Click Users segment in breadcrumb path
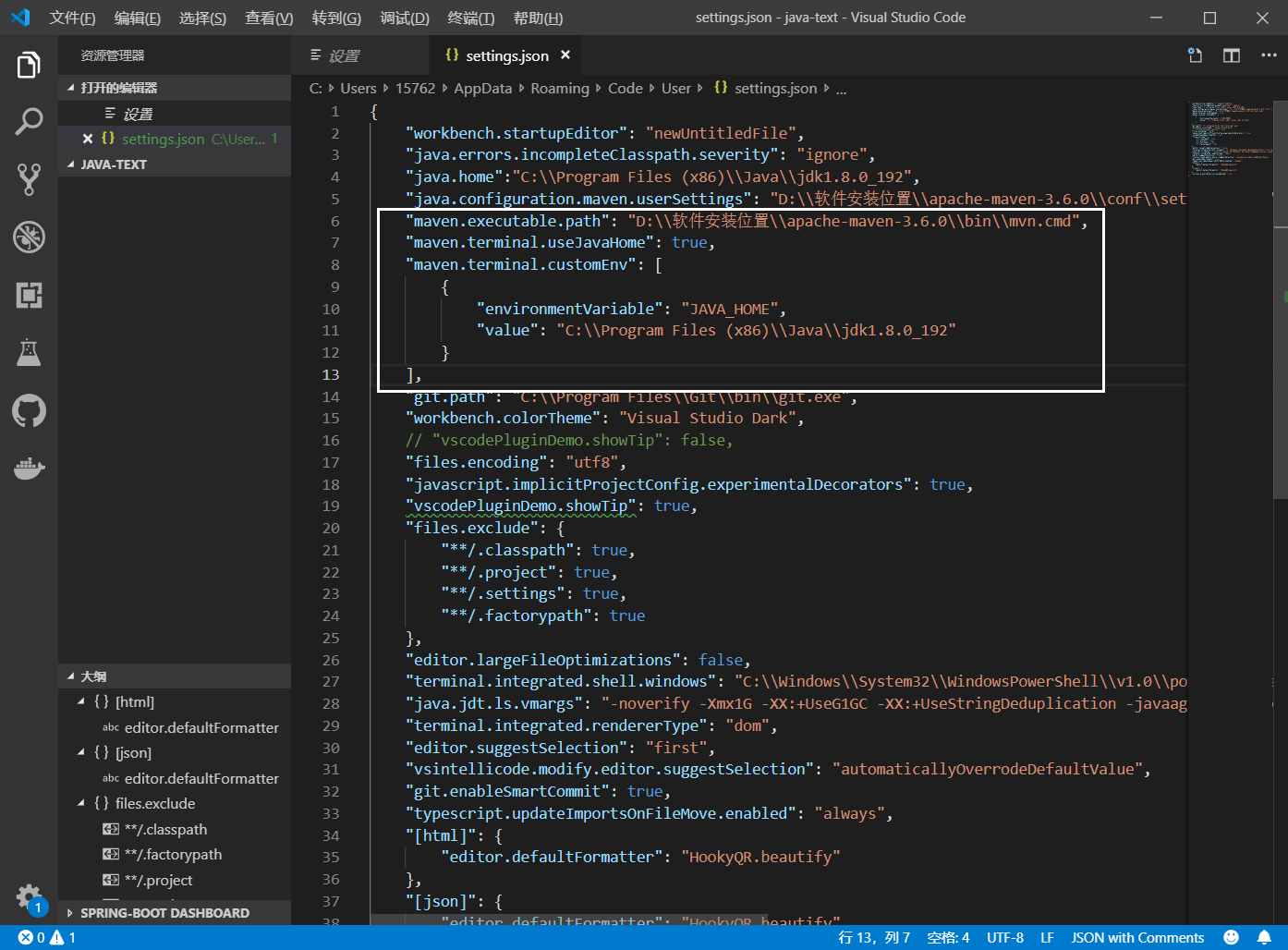Viewport: 1288px width, 950px height. click(358, 88)
